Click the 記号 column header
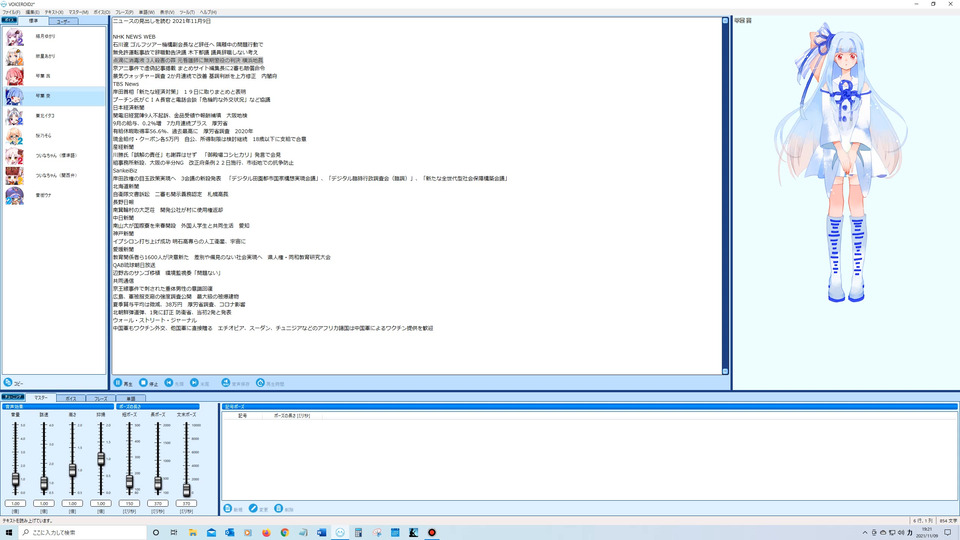The width and height of the screenshot is (960, 540). click(x=242, y=416)
